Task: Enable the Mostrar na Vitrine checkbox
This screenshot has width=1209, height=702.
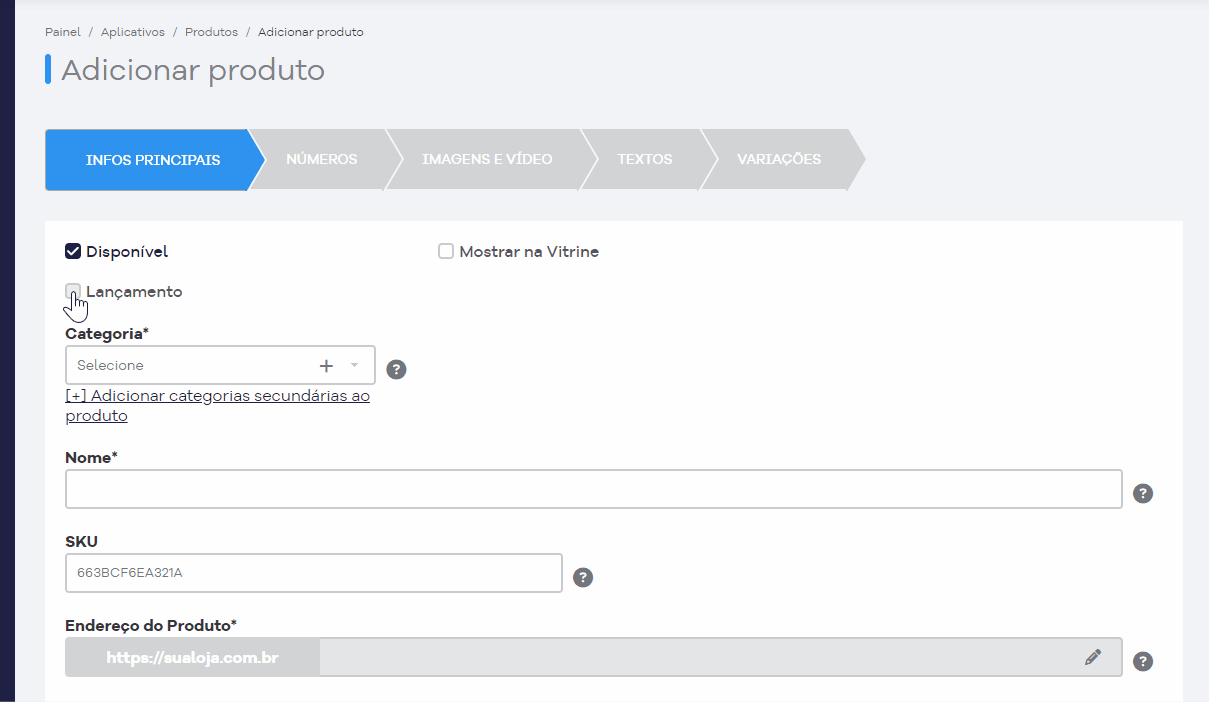Action: [446, 251]
